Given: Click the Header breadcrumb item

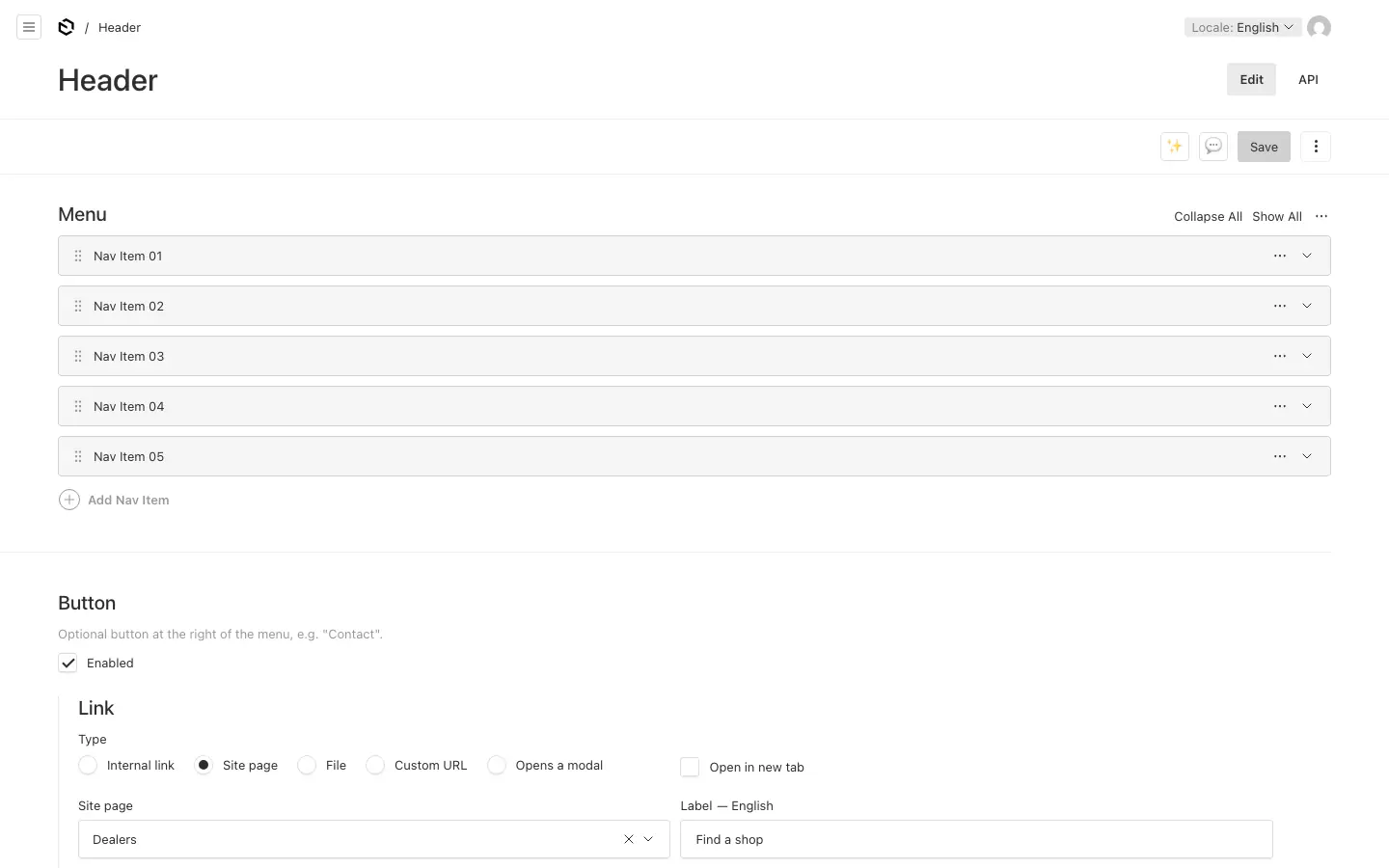Looking at the screenshot, I should (120, 27).
